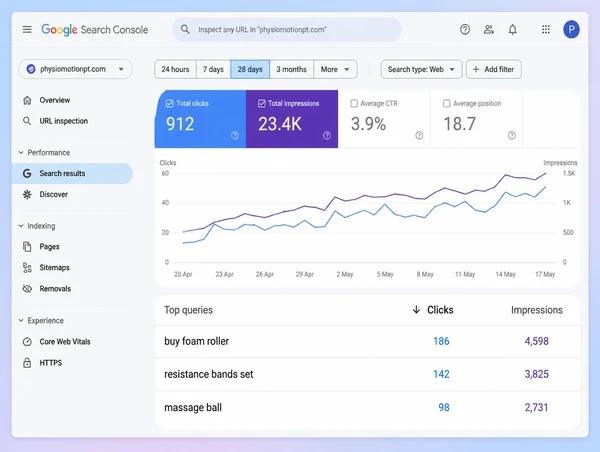Open the Pages indexing link

click(72, 247)
